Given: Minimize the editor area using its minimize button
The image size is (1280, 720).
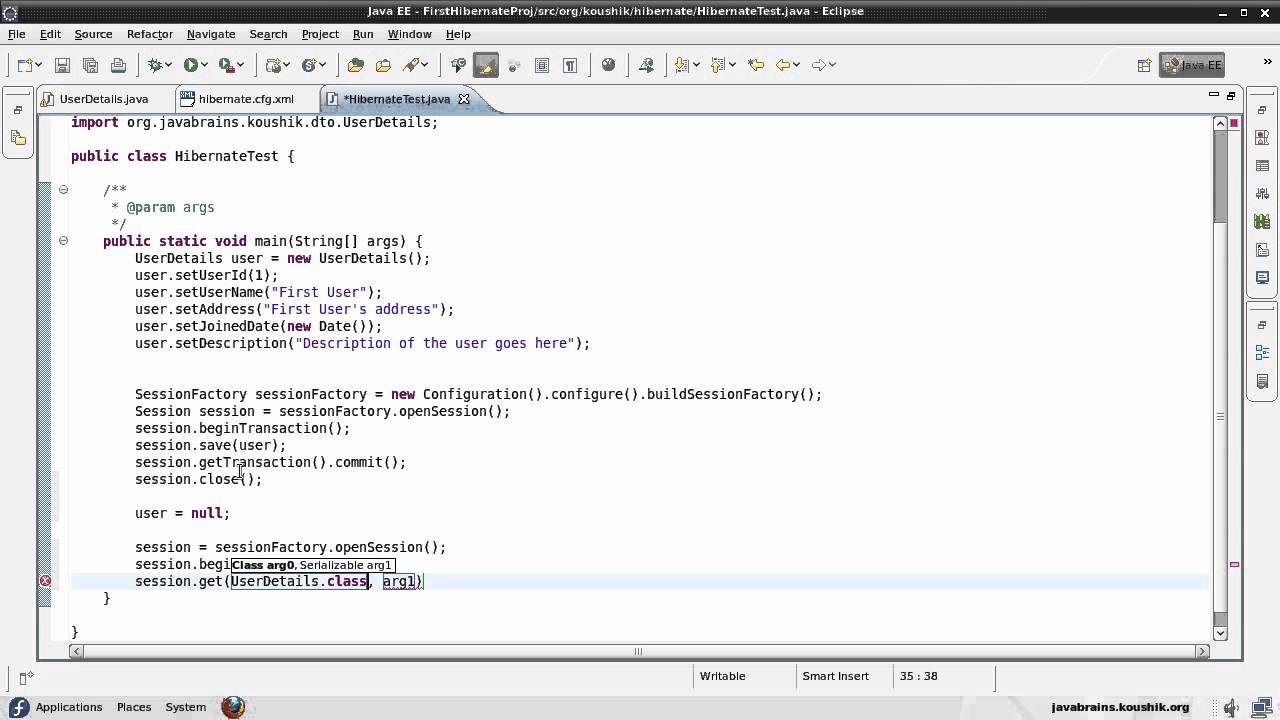Looking at the screenshot, I should [1213, 96].
